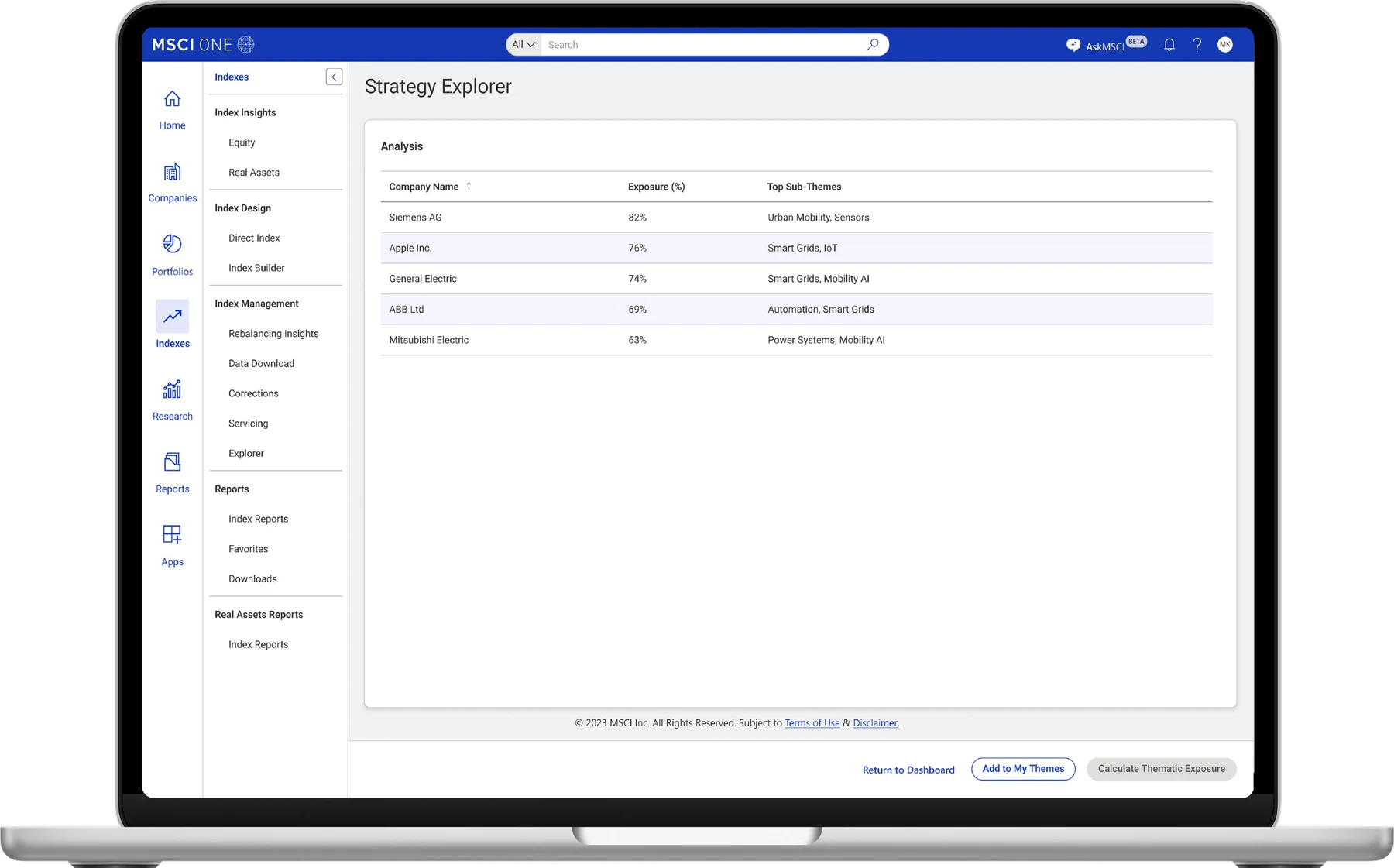Open Reports icon in left rail
Image resolution: width=1394 pixels, height=868 pixels.
172,461
